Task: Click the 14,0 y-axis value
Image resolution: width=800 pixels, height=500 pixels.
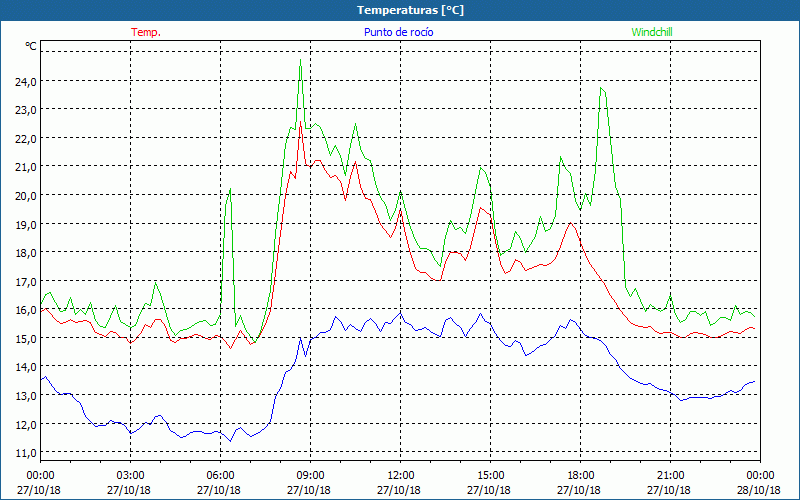Action: (26, 367)
